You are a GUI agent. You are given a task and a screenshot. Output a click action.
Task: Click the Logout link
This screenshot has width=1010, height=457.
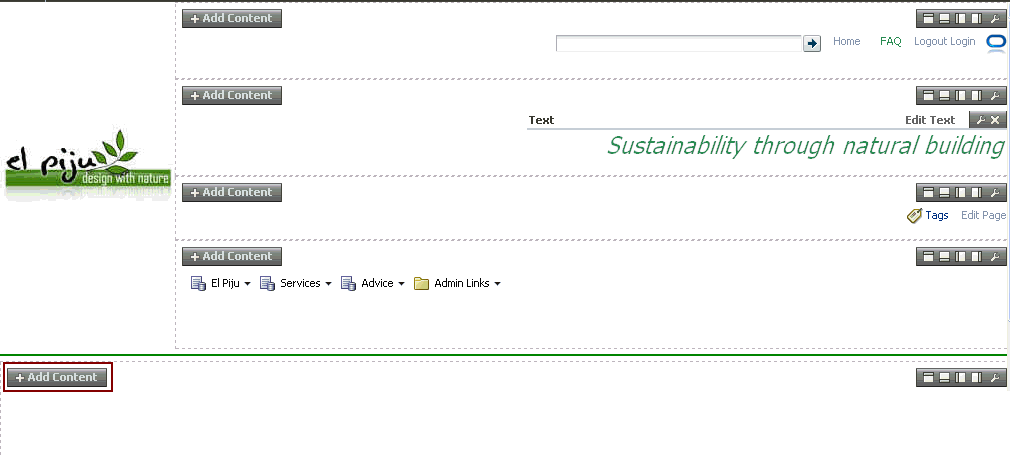(x=931, y=41)
